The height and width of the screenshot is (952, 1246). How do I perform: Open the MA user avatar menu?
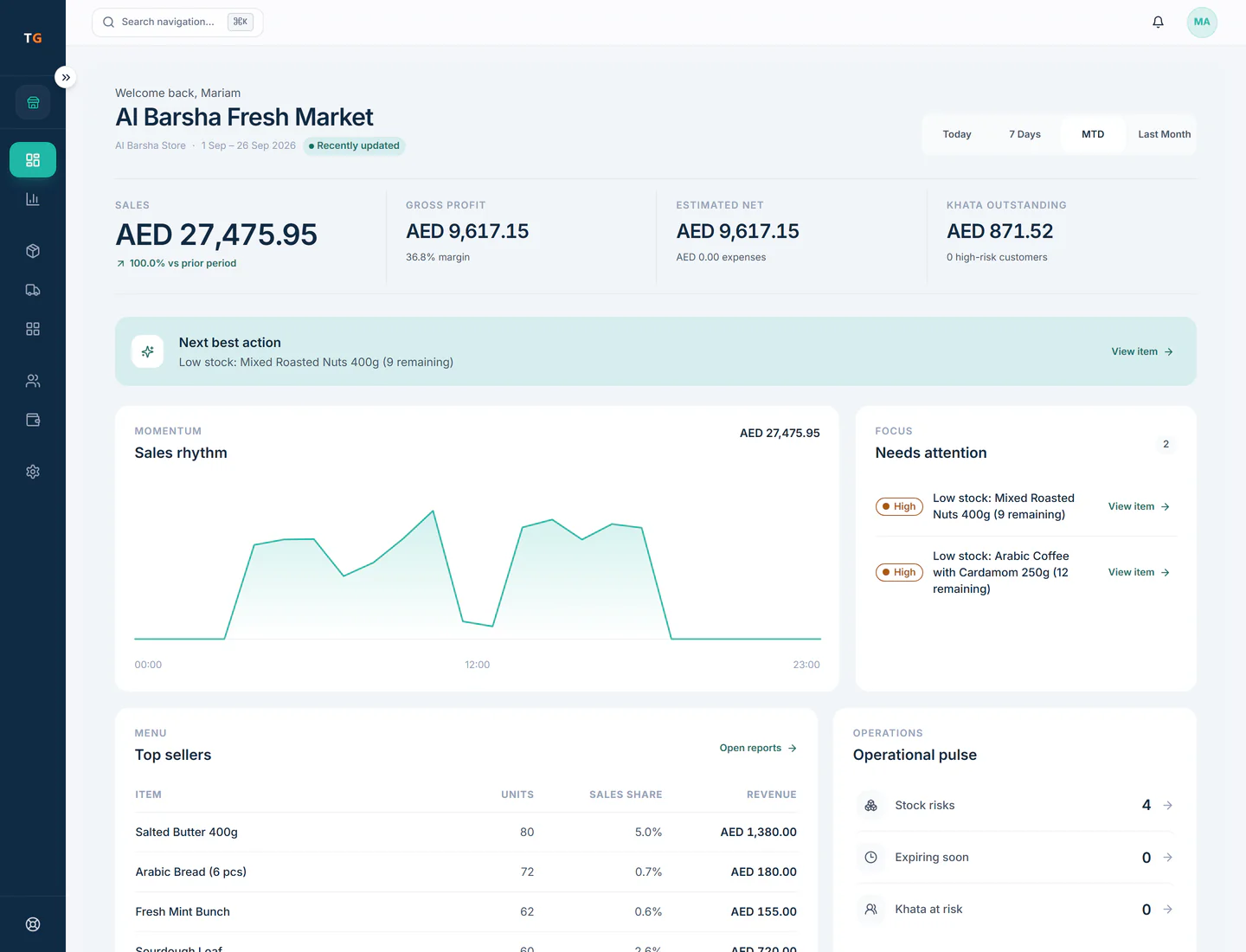1202,22
